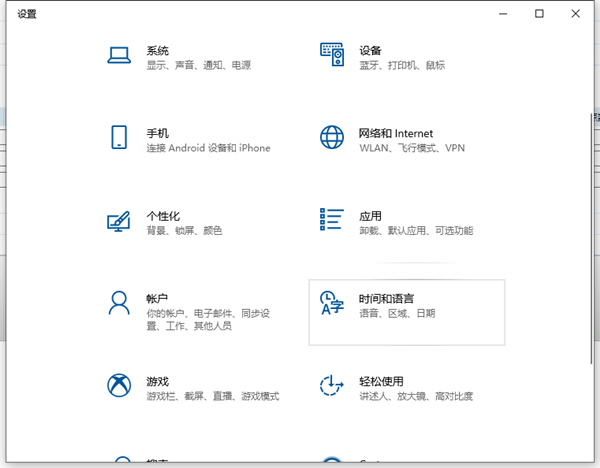This screenshot has width=600, height=468.
Task: Open 个性化 settings via its title
Action: 163,216
